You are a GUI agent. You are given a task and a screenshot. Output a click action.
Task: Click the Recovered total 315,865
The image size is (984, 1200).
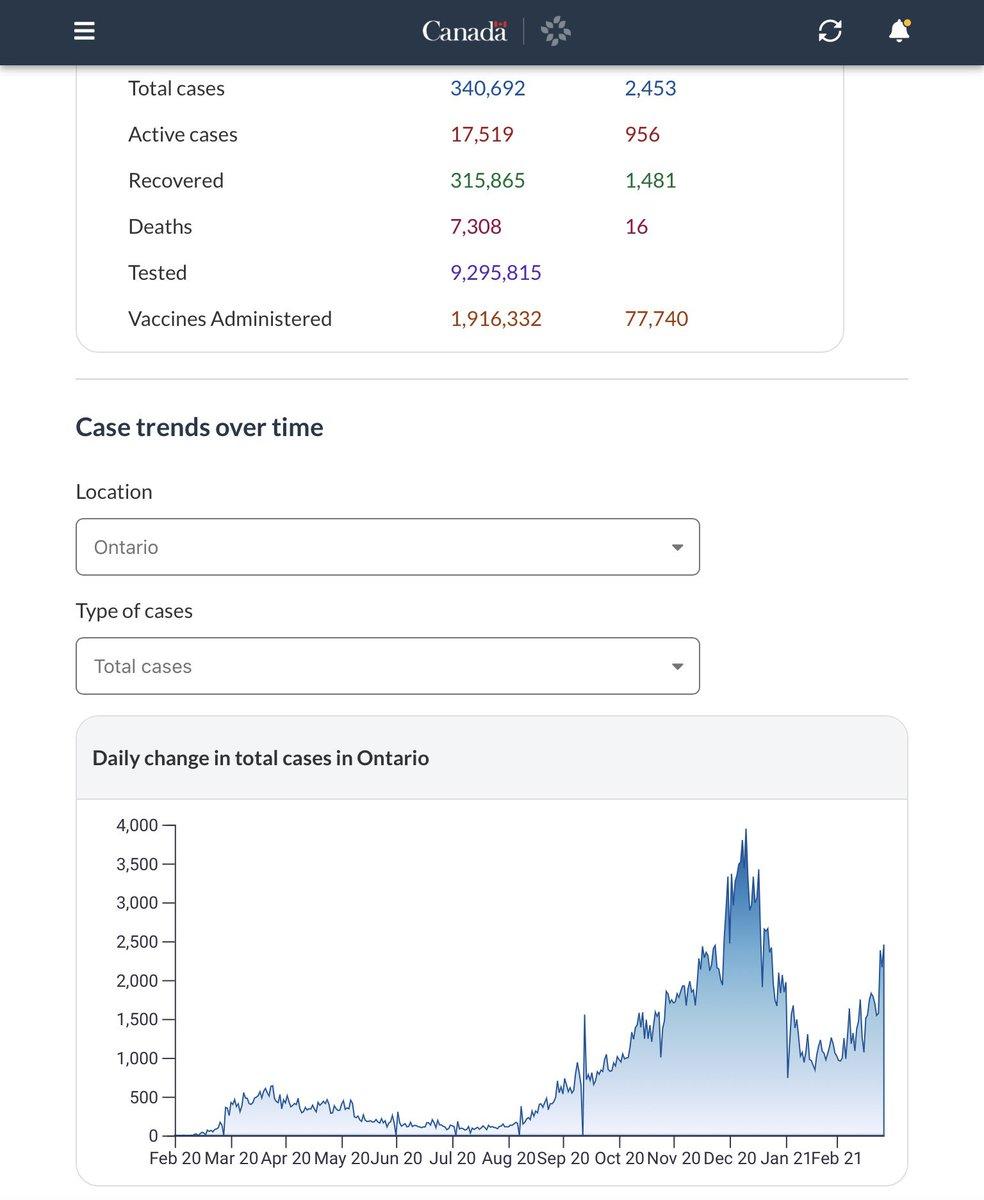click(487, 180)
